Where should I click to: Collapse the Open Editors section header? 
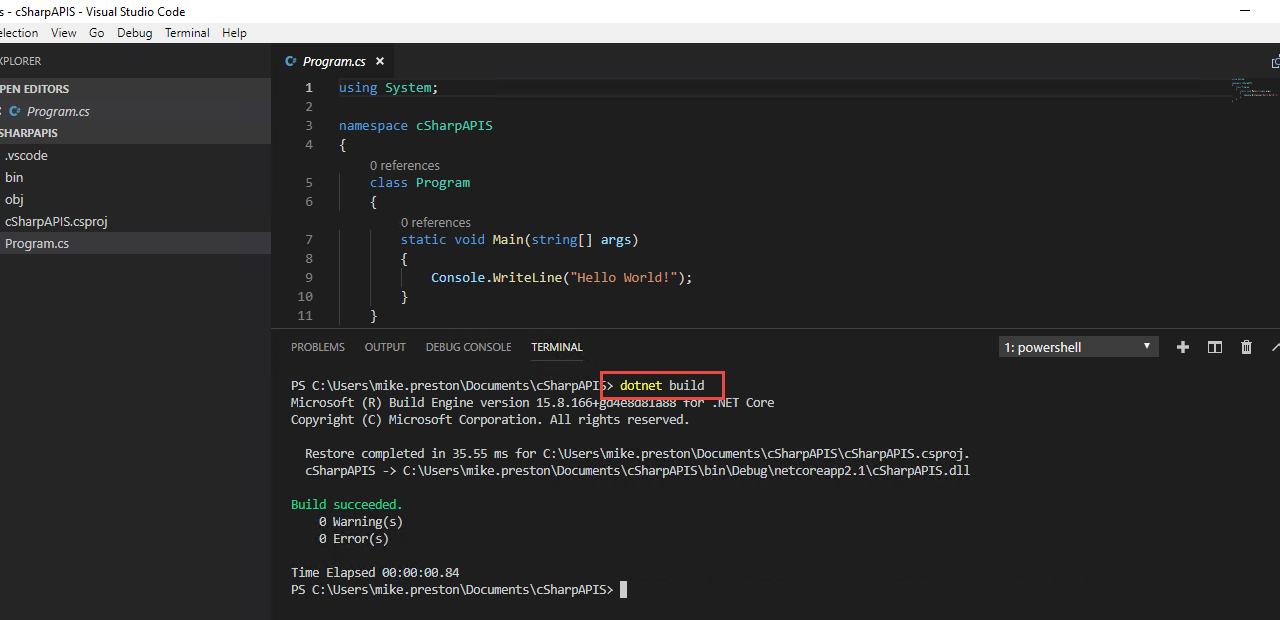coord(135,89)
